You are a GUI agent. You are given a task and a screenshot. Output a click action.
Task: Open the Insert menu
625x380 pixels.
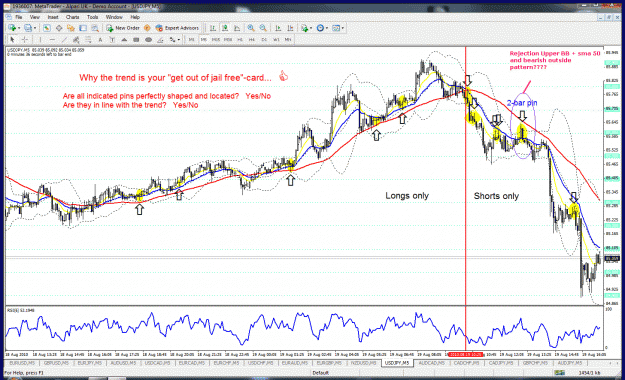[x=53, y=17]
